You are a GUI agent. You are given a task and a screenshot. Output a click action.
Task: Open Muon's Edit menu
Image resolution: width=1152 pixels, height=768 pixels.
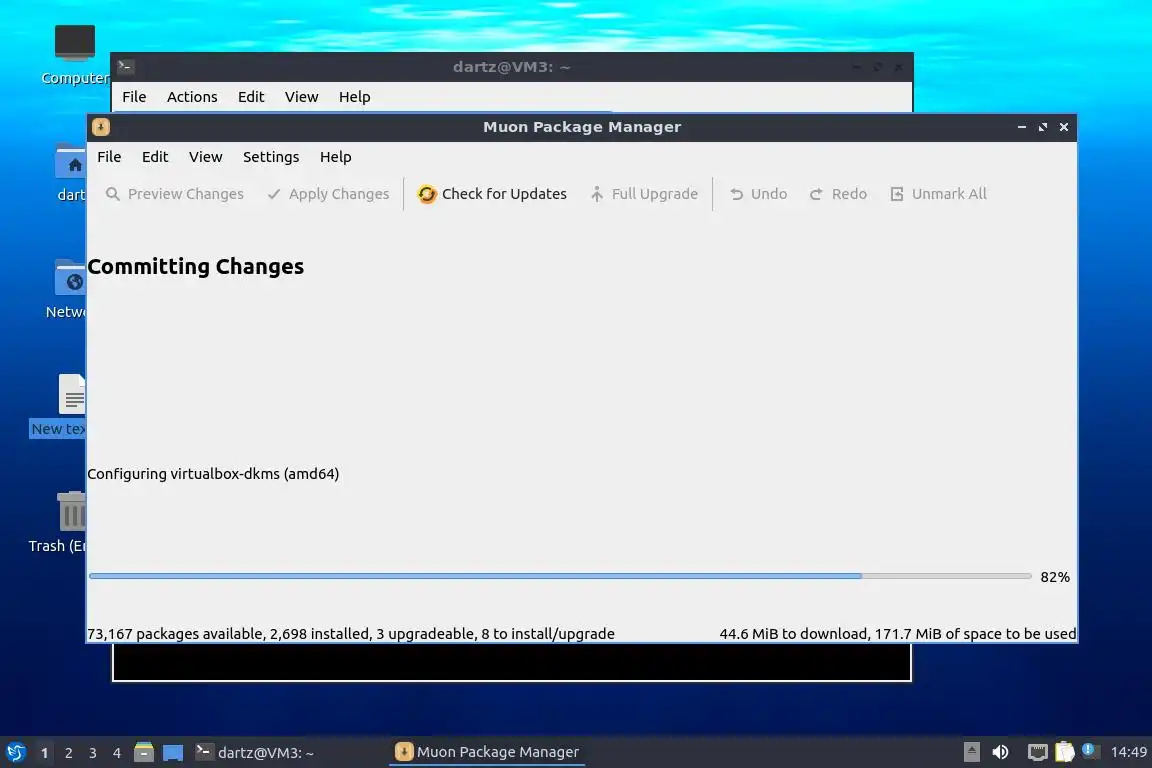[155, 157]
